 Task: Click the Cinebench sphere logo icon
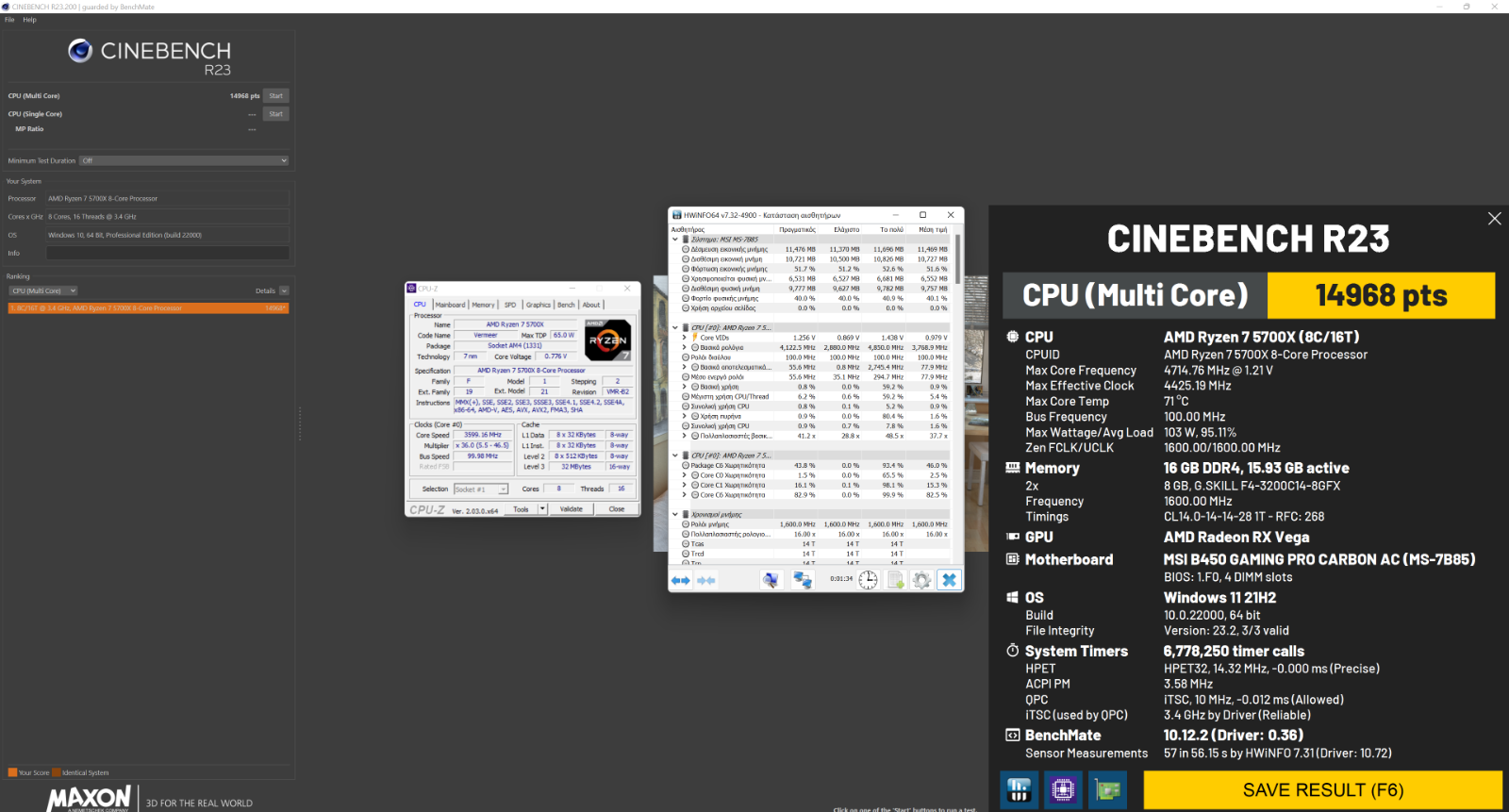[x=80, y=51]
